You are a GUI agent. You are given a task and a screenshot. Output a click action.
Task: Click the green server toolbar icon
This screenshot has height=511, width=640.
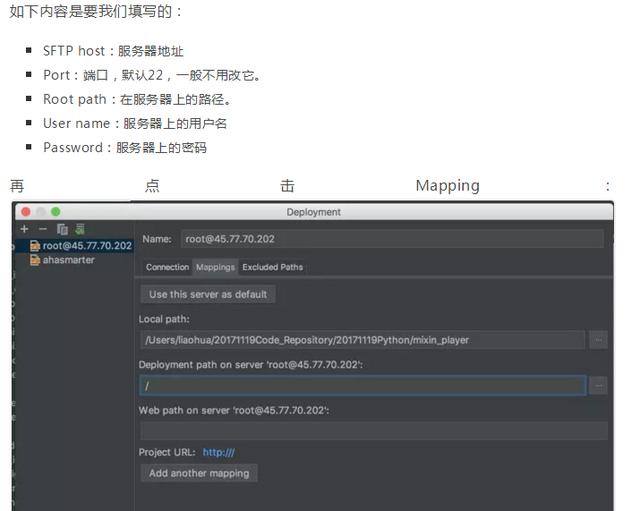coord(80,229)
